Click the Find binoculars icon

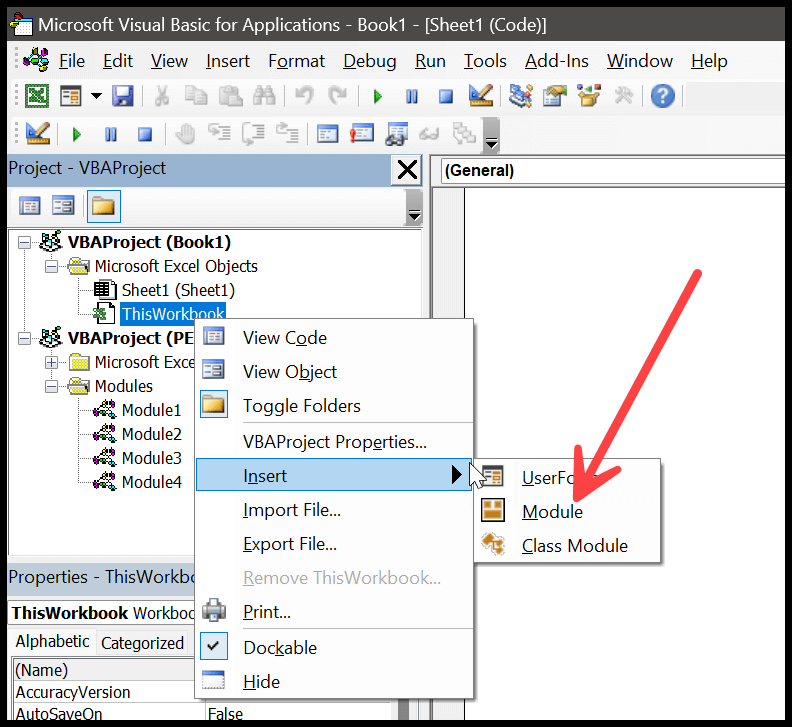264,95
